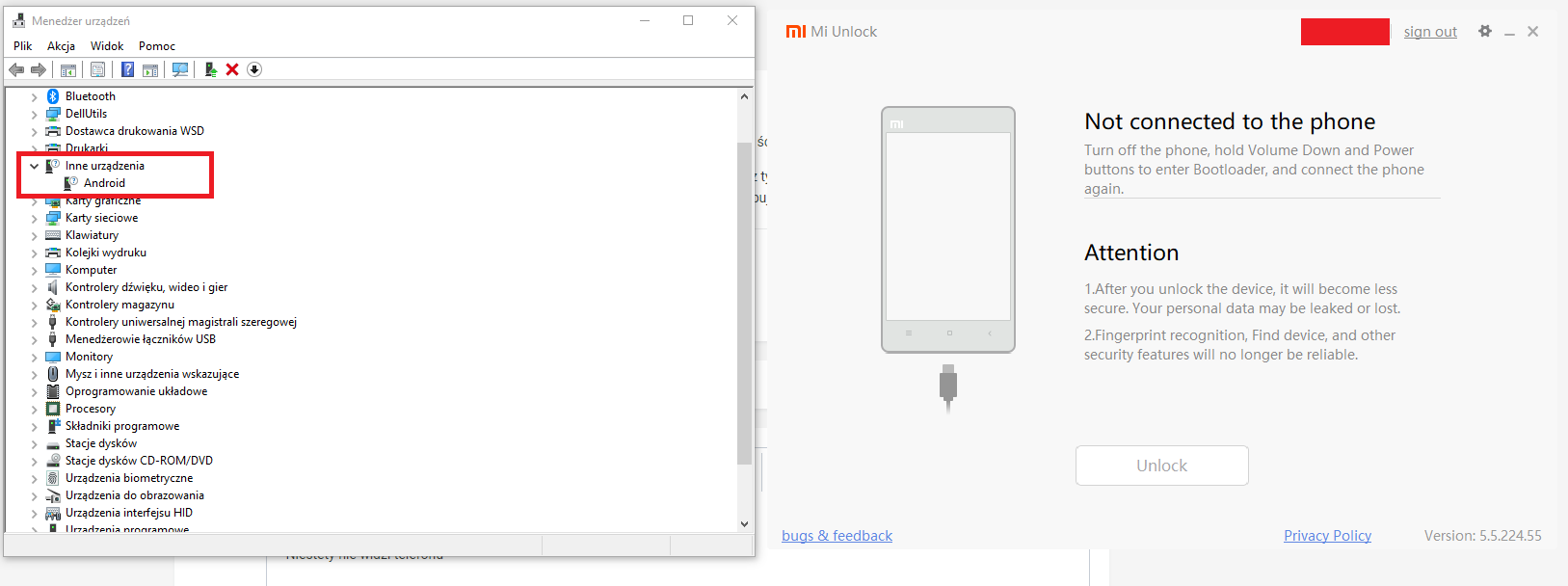Screen dimensions: 1568x586
Task: Click the red X Uninstall device icon
Action: pyautogui.click(x=232, y=69)
